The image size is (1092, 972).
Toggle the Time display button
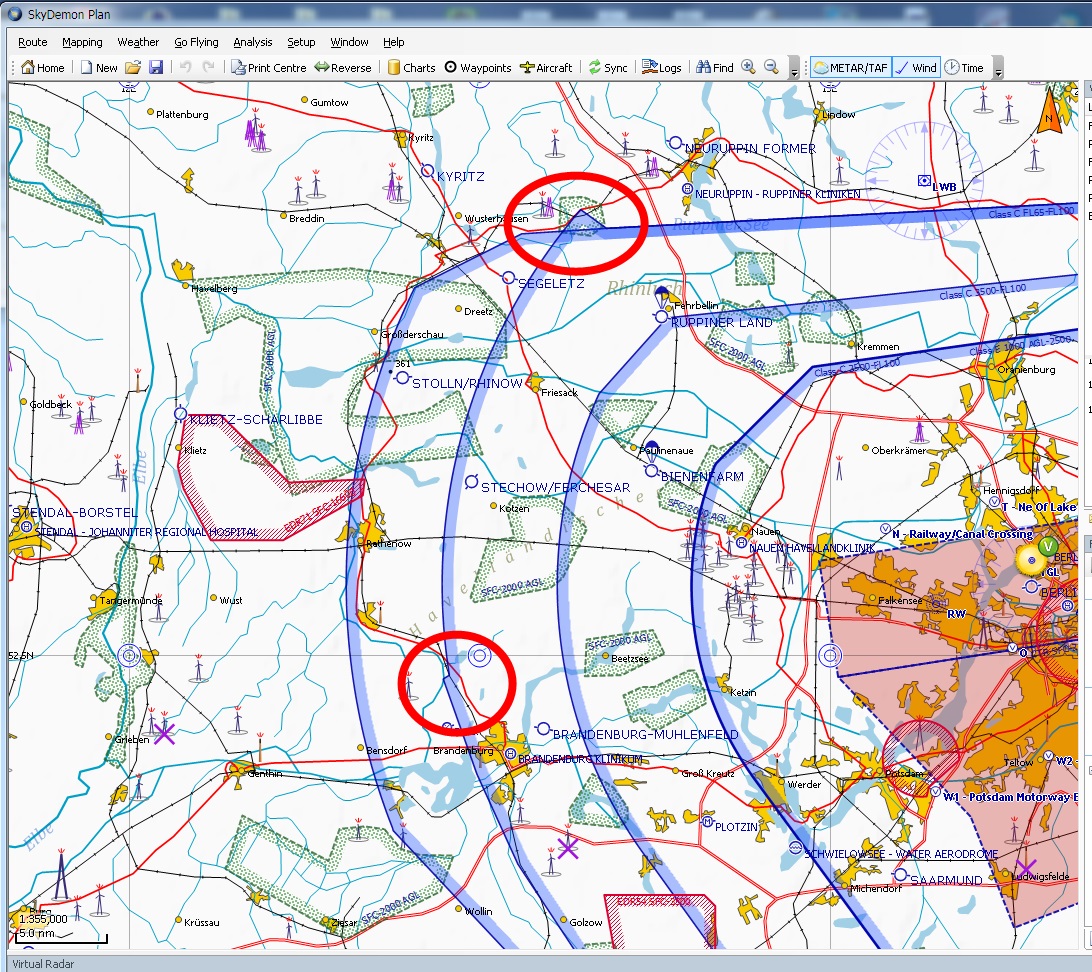[964, 68]
